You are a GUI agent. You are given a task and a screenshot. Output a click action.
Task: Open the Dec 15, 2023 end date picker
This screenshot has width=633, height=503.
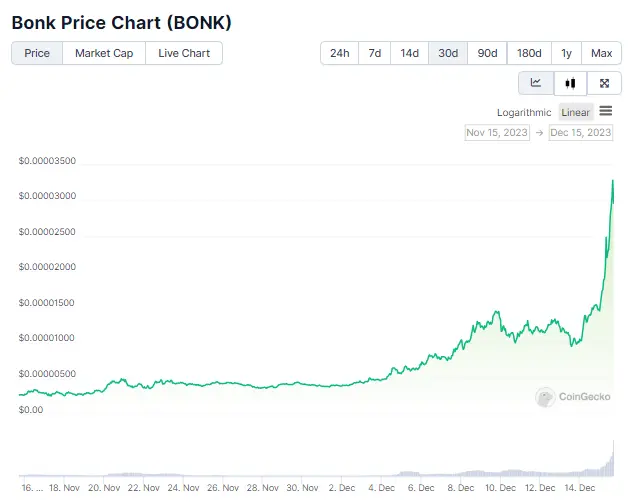581,132
